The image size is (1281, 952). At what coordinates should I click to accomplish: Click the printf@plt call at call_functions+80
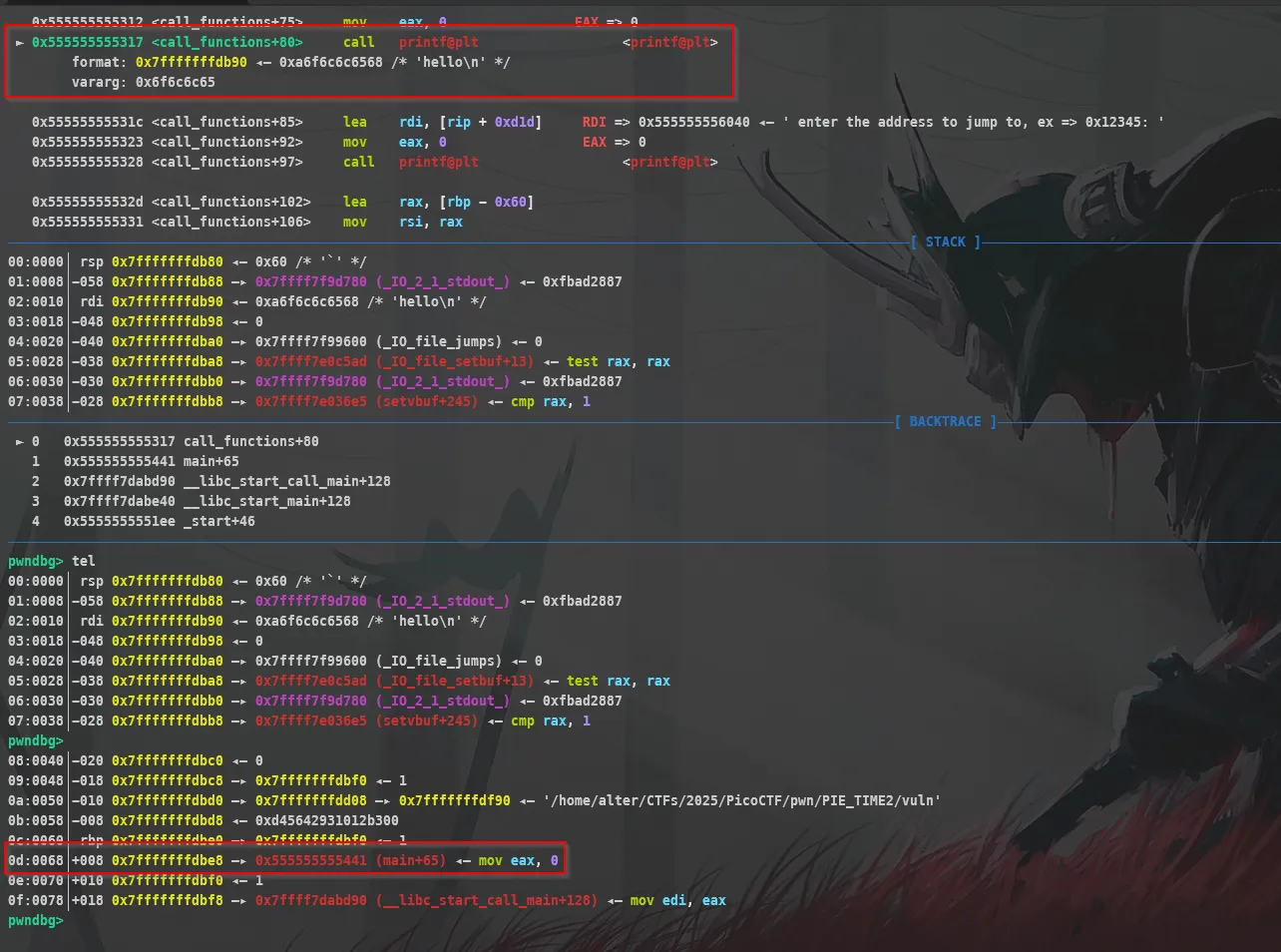coord(439,42)
